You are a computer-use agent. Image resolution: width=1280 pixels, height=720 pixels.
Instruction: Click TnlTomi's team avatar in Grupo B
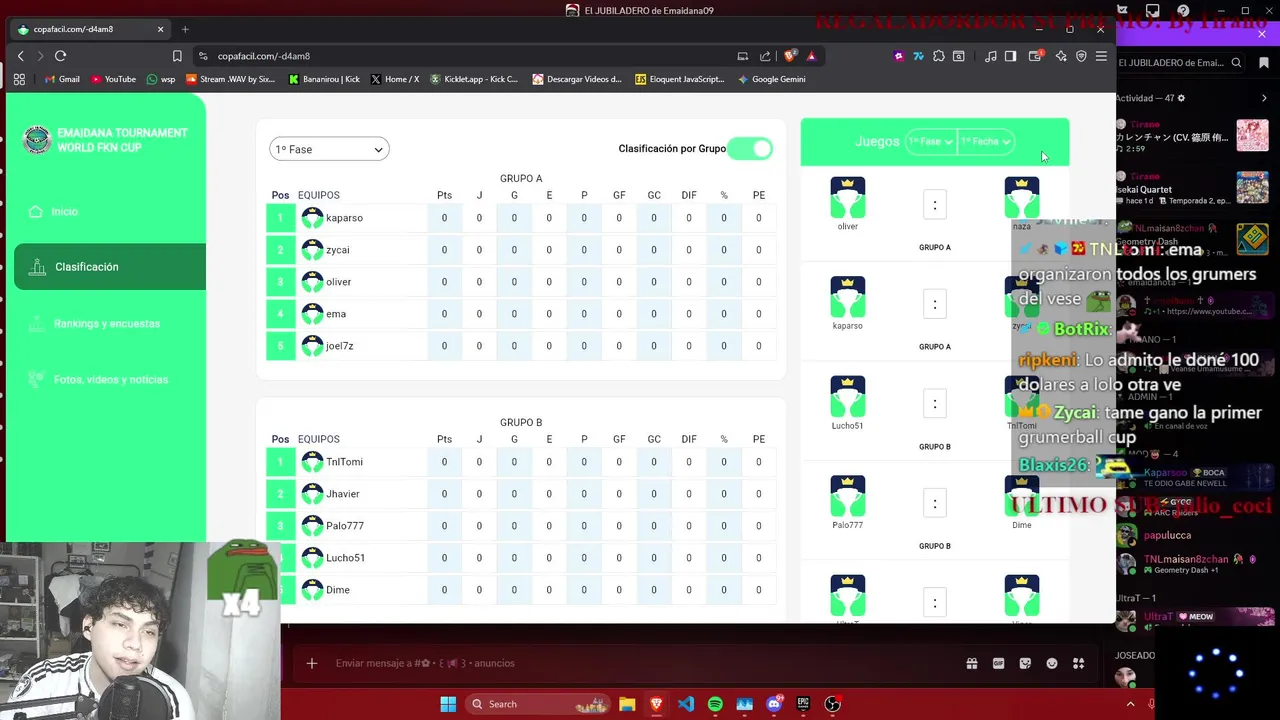click(312, 462)
